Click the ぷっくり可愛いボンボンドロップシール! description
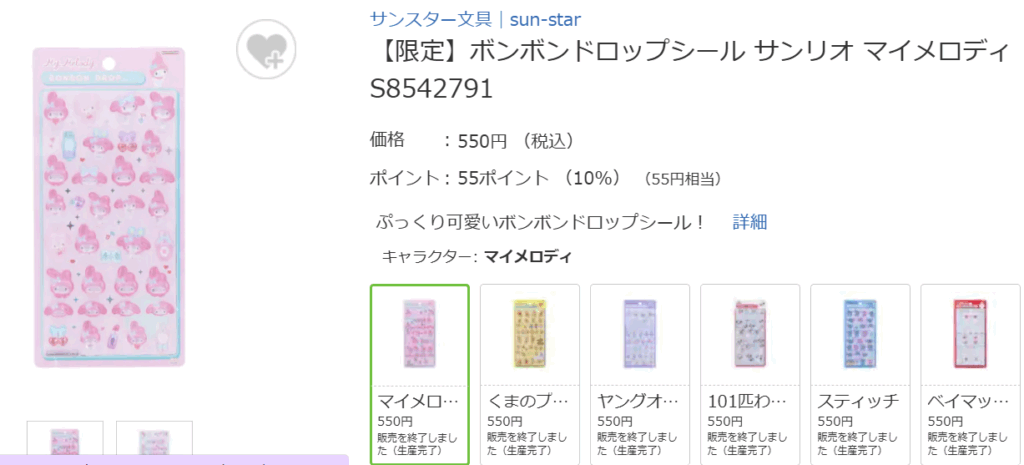Image resolution: width=1024 pixels, height=465 pixels. pos(541,222)
